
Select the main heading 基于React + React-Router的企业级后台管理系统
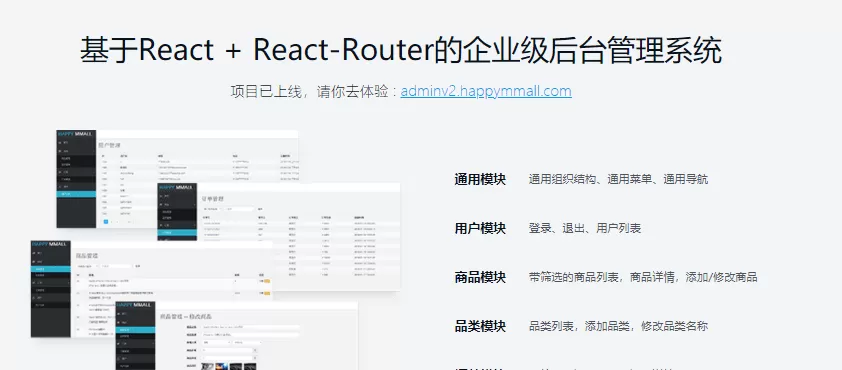tap(401, 50)
